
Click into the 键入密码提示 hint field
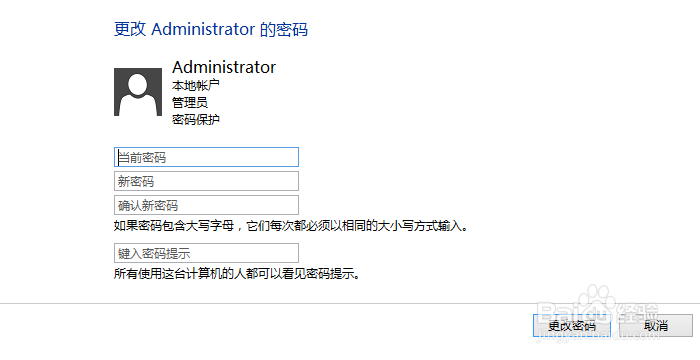coord(206,253)
